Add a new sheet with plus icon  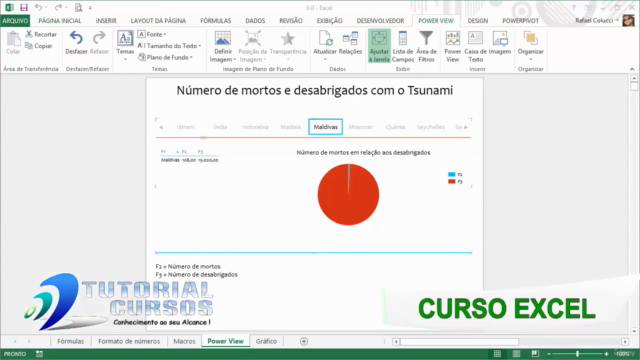pos(304,341)
